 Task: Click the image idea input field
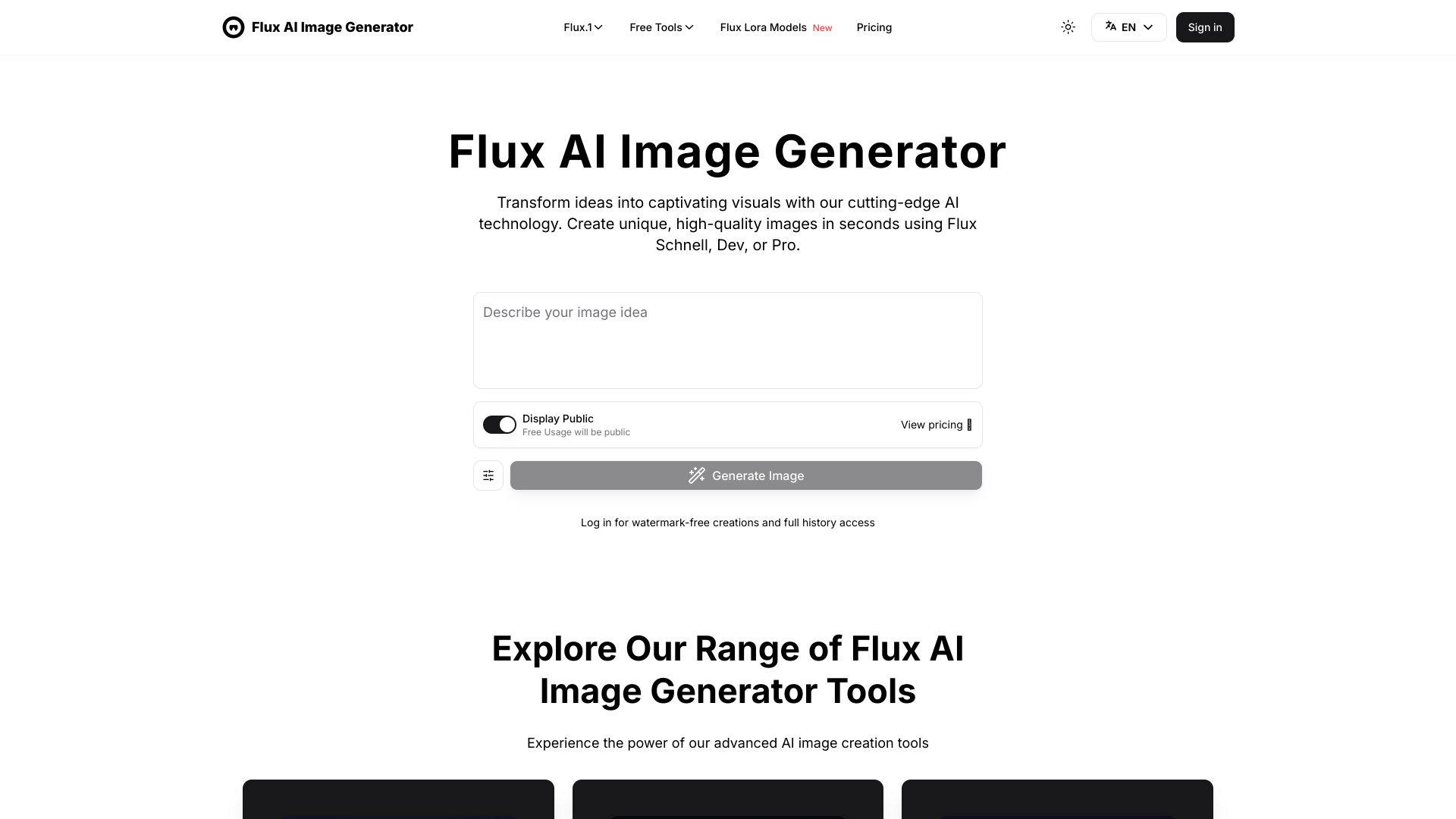coord(727,340)
